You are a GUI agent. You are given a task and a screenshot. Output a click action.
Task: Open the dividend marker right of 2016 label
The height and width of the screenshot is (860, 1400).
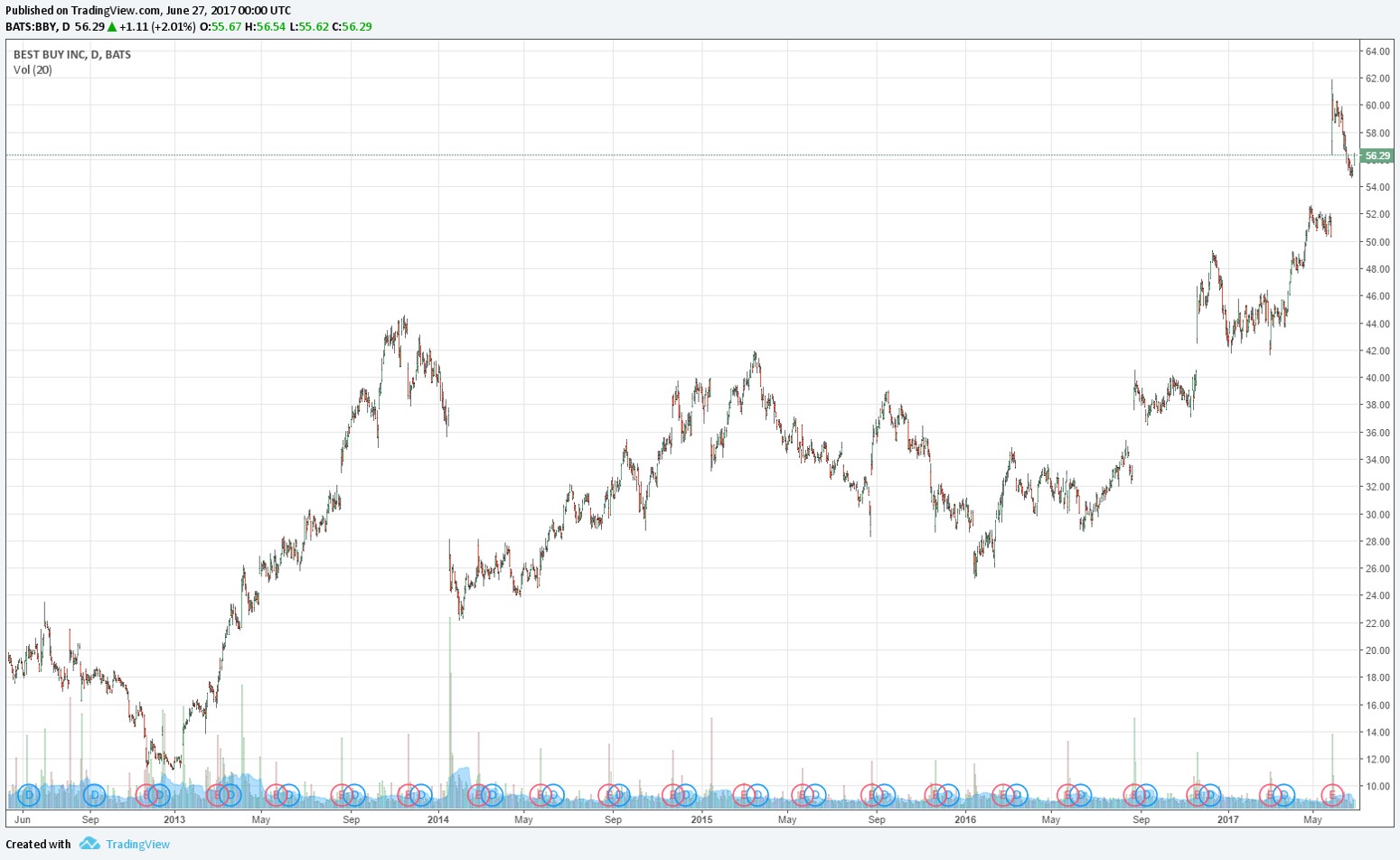pos(1016,795)
